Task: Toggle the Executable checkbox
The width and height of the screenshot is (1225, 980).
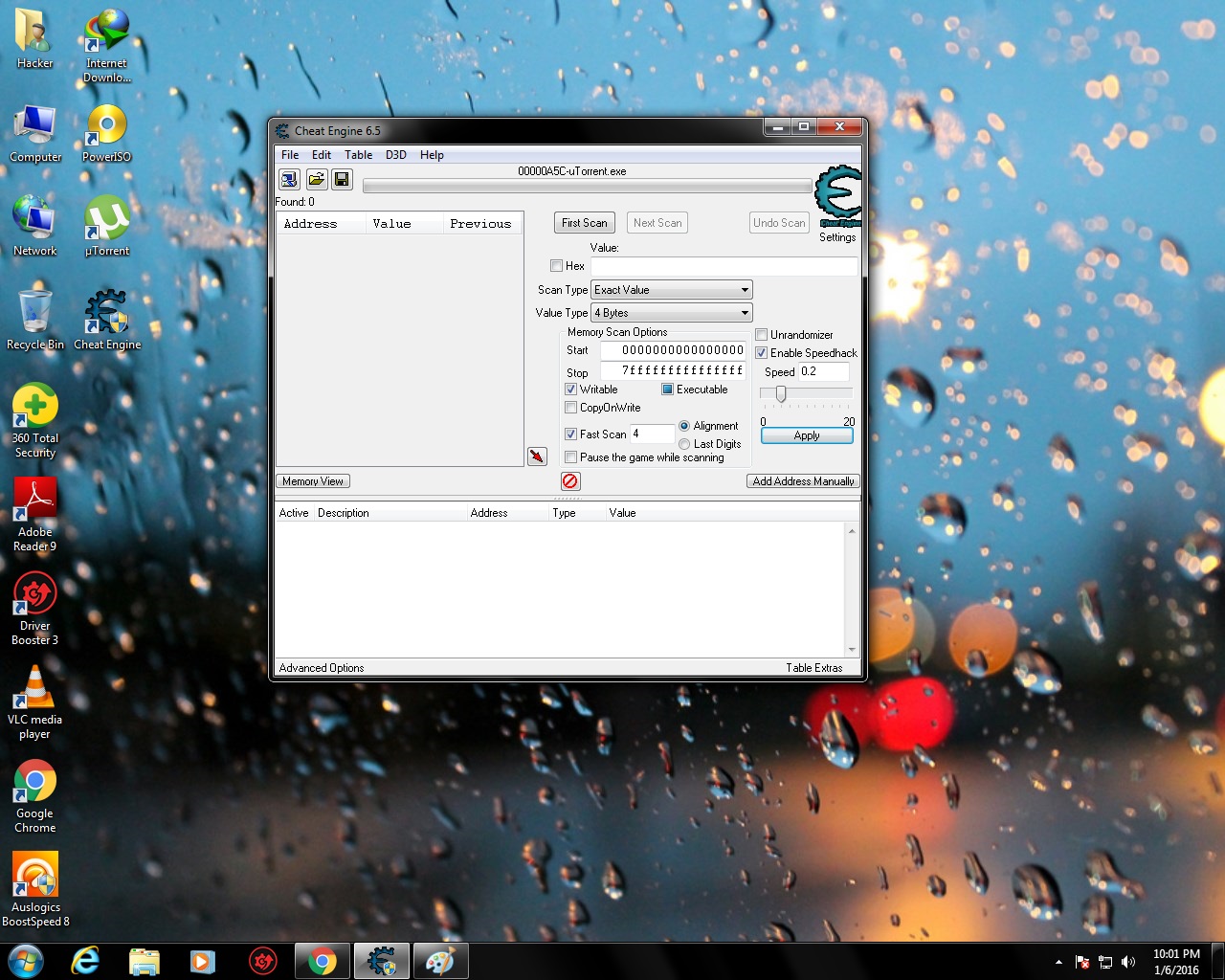Action: 667,390
